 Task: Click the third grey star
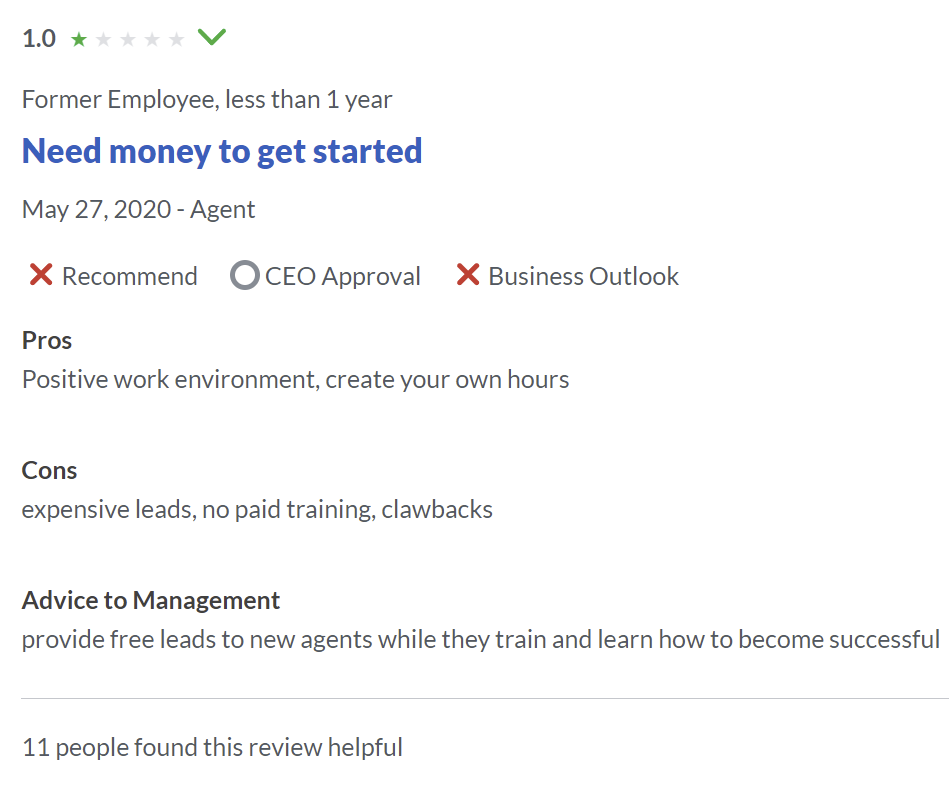coord(128,40)
